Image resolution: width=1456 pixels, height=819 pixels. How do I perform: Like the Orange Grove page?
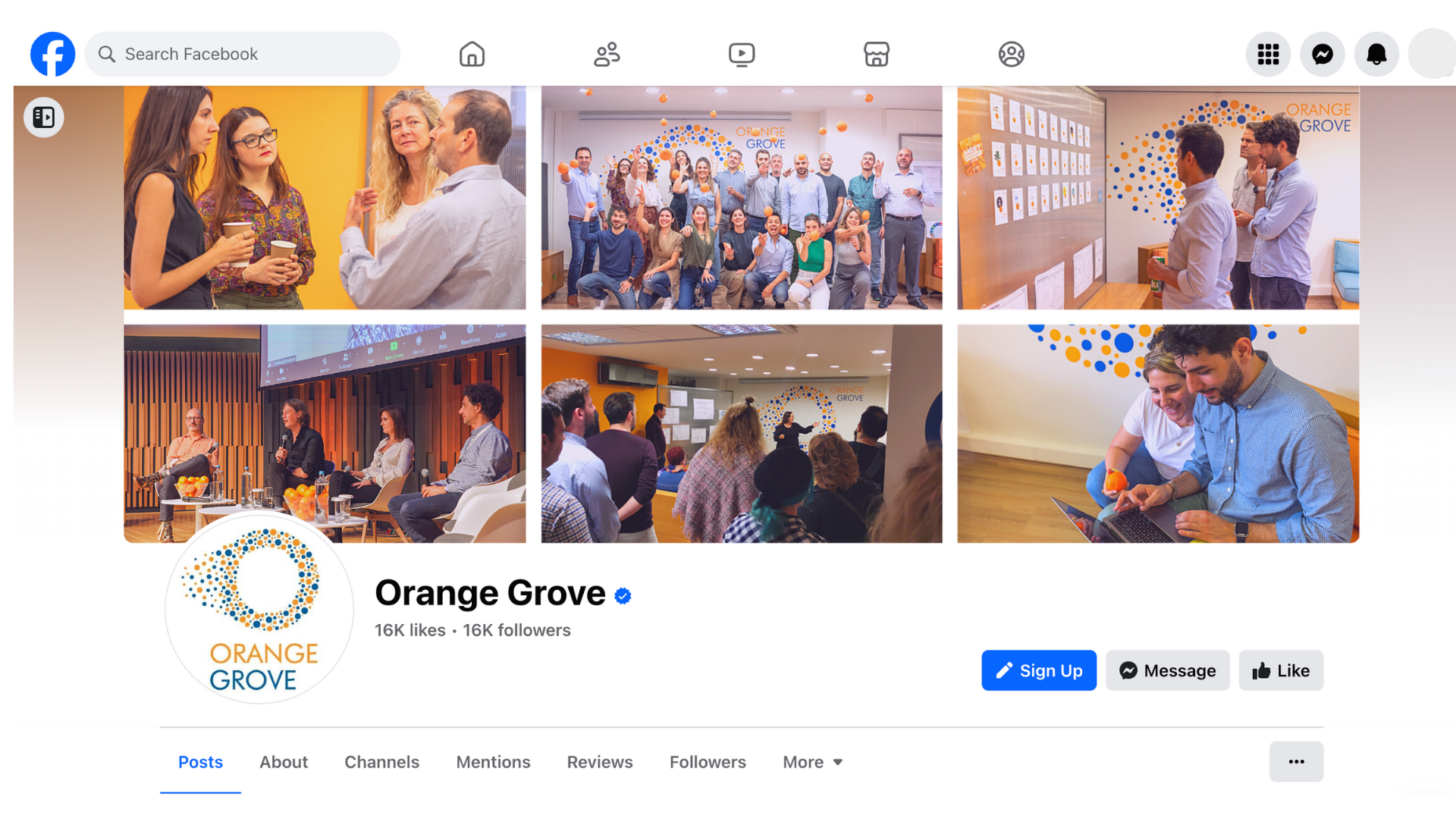click(1281, 670)
